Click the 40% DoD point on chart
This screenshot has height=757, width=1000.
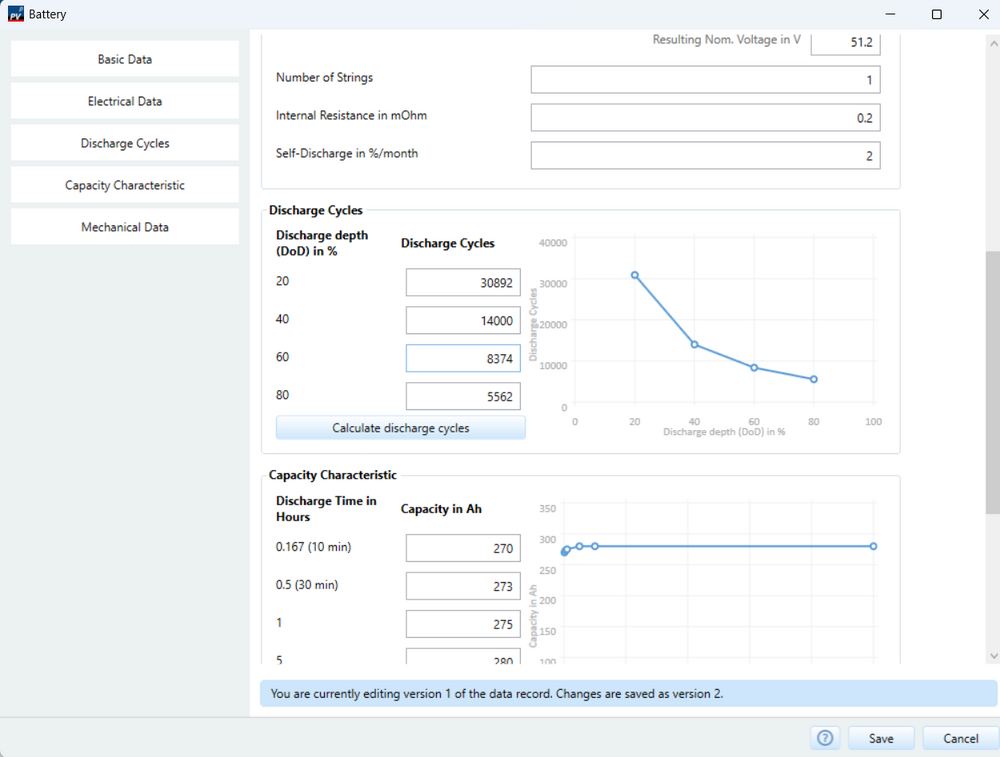(x=695, y=345)
